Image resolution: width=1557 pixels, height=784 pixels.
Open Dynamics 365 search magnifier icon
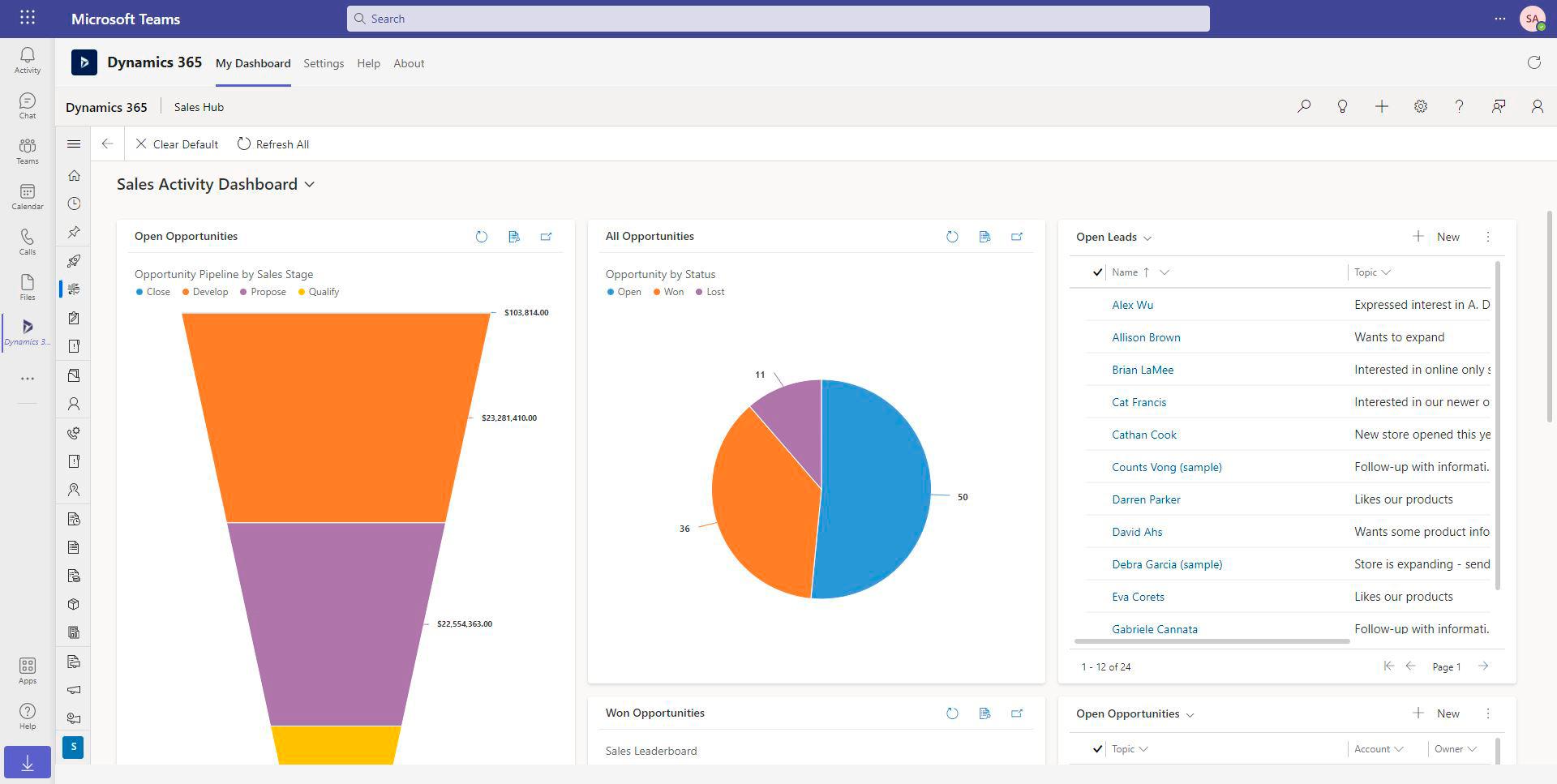(1304, 106)
